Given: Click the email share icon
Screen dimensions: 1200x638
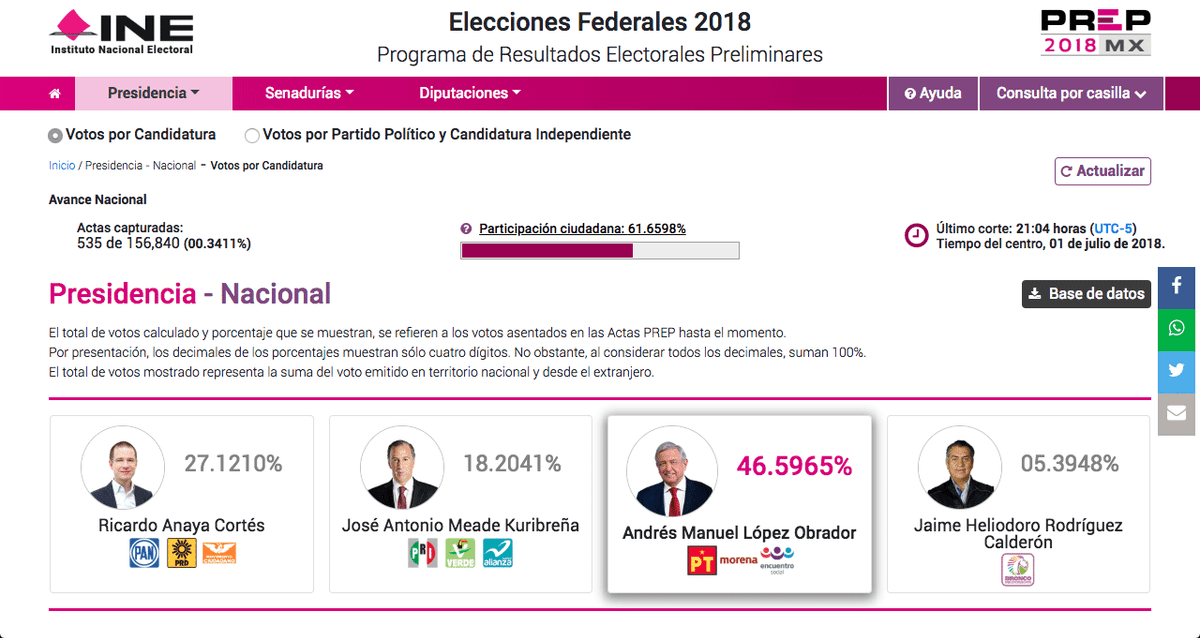Looking at the screenshot, I should coord(1177,413).
